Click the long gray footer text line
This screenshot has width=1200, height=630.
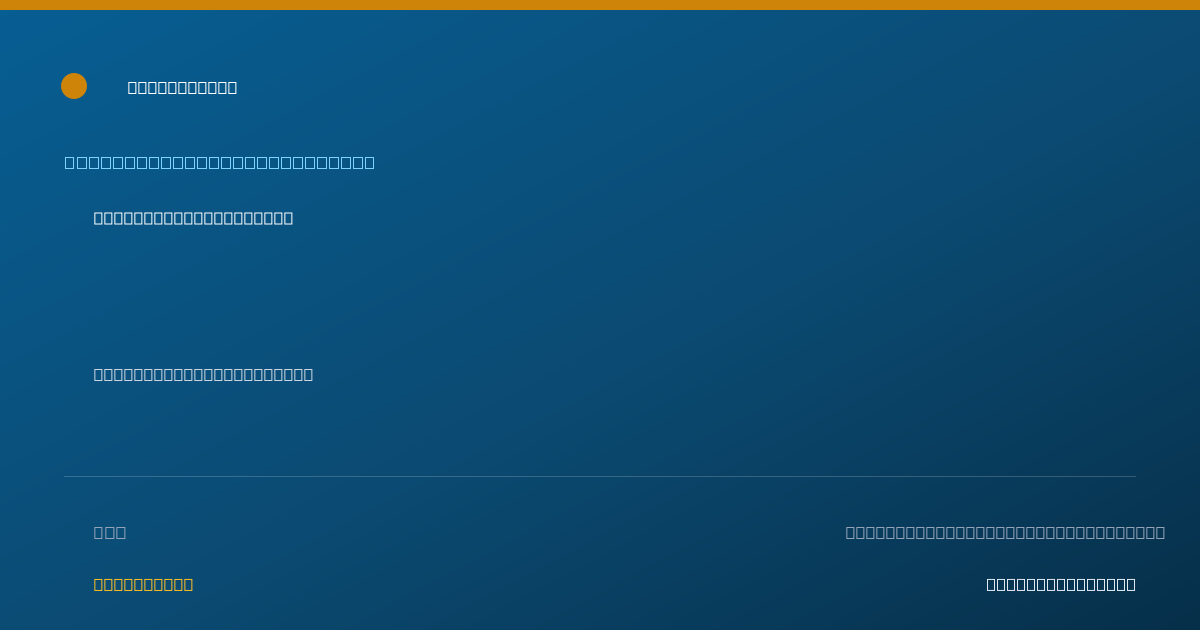(x=1005, y=532)
